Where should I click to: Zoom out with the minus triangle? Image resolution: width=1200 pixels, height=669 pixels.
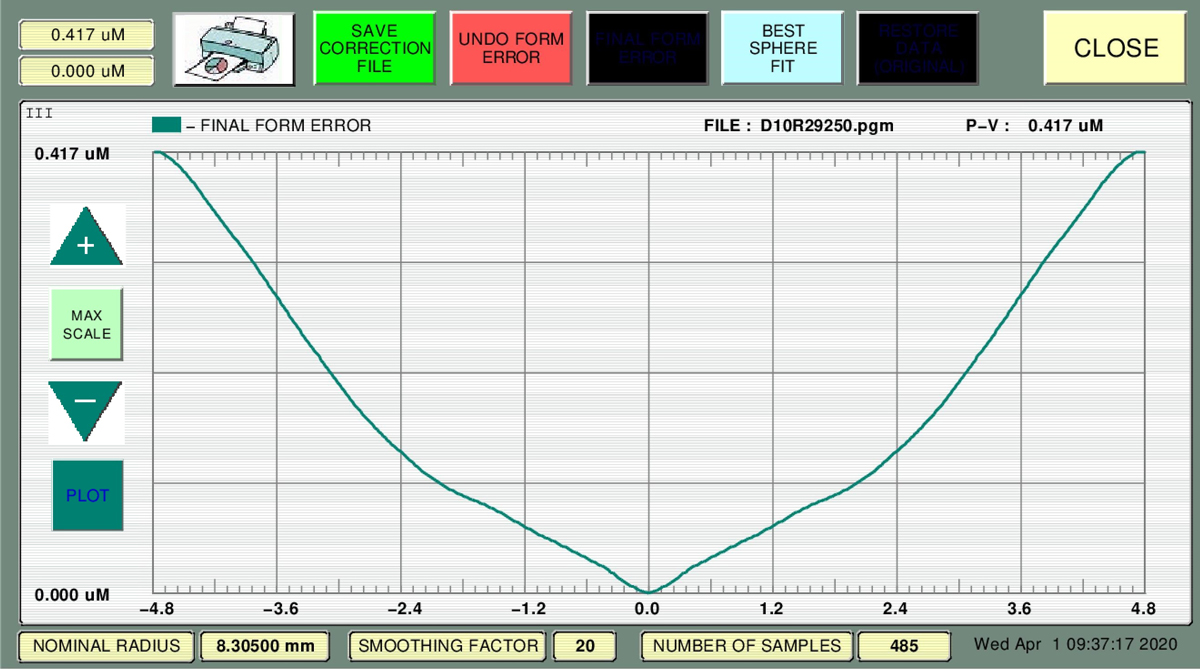click(x=86, y=405)
